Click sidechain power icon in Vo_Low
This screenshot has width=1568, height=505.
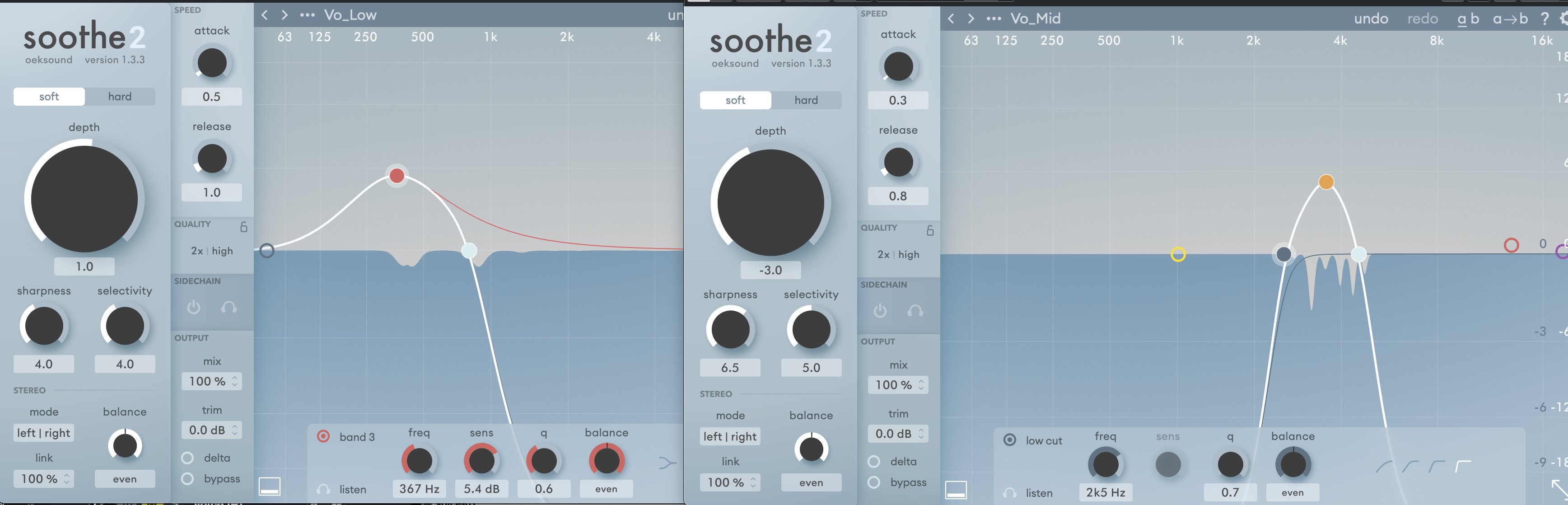(194, 308)
